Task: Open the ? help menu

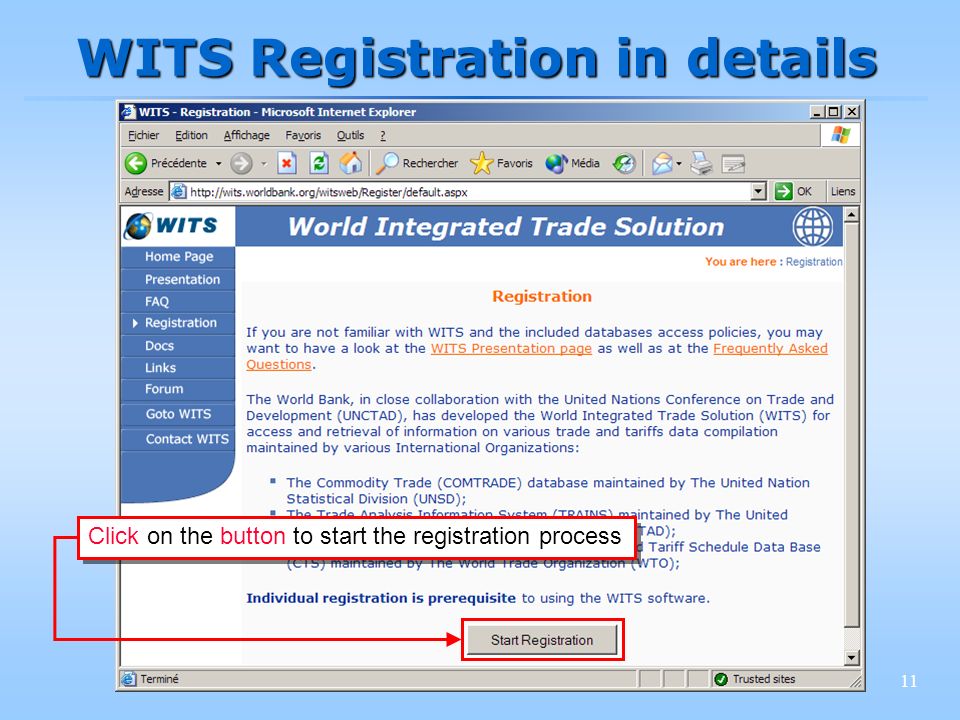Action: click(x=383, y=135)
